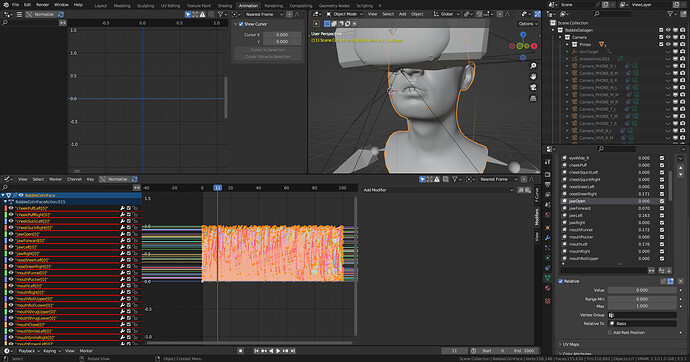Tick the Add Rest Position checkbox
The width and height of the screenshot is (690, 362).
[610, 333]
